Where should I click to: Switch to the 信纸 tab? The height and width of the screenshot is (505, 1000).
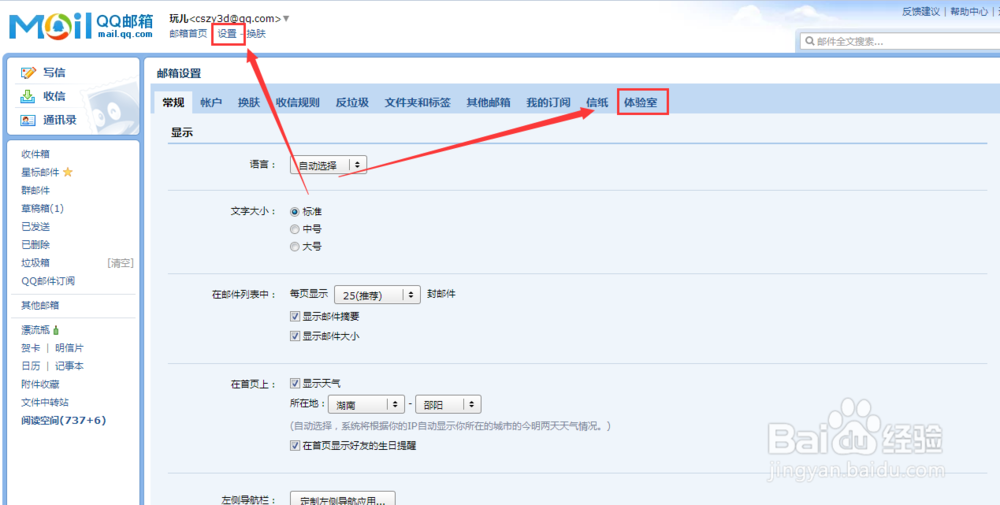click(598, 102)
